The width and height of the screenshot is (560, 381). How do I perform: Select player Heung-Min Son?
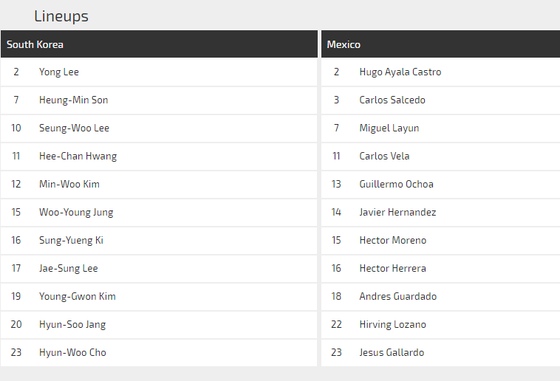click(74, 100)
